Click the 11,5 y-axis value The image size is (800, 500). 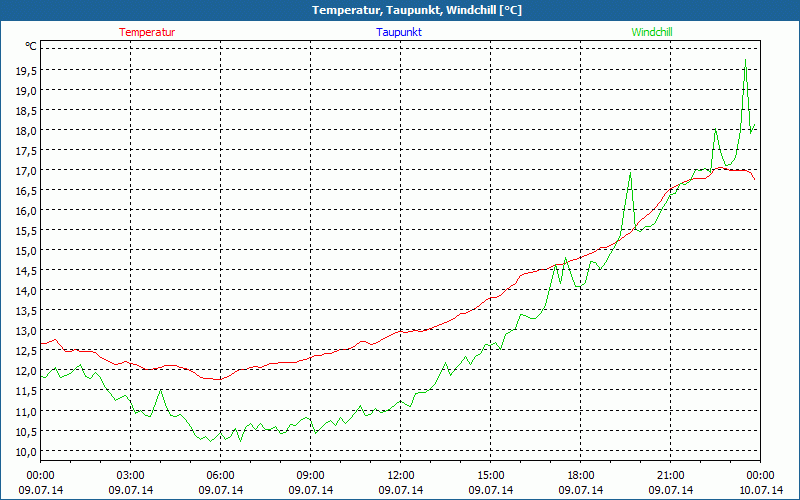[x=26, y=391]
